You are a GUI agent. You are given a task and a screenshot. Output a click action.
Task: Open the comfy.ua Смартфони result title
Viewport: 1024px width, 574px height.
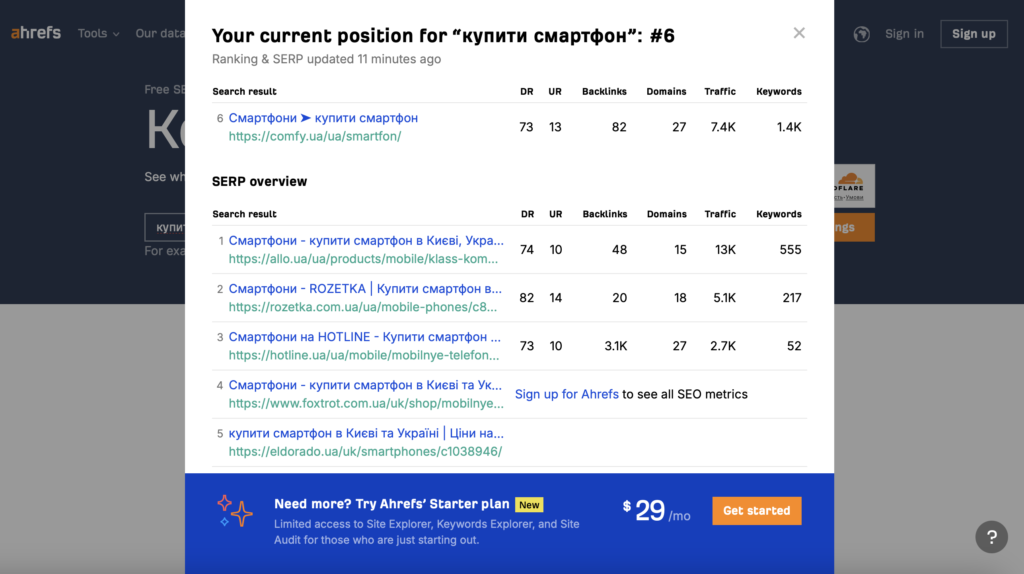click(323, 118)
